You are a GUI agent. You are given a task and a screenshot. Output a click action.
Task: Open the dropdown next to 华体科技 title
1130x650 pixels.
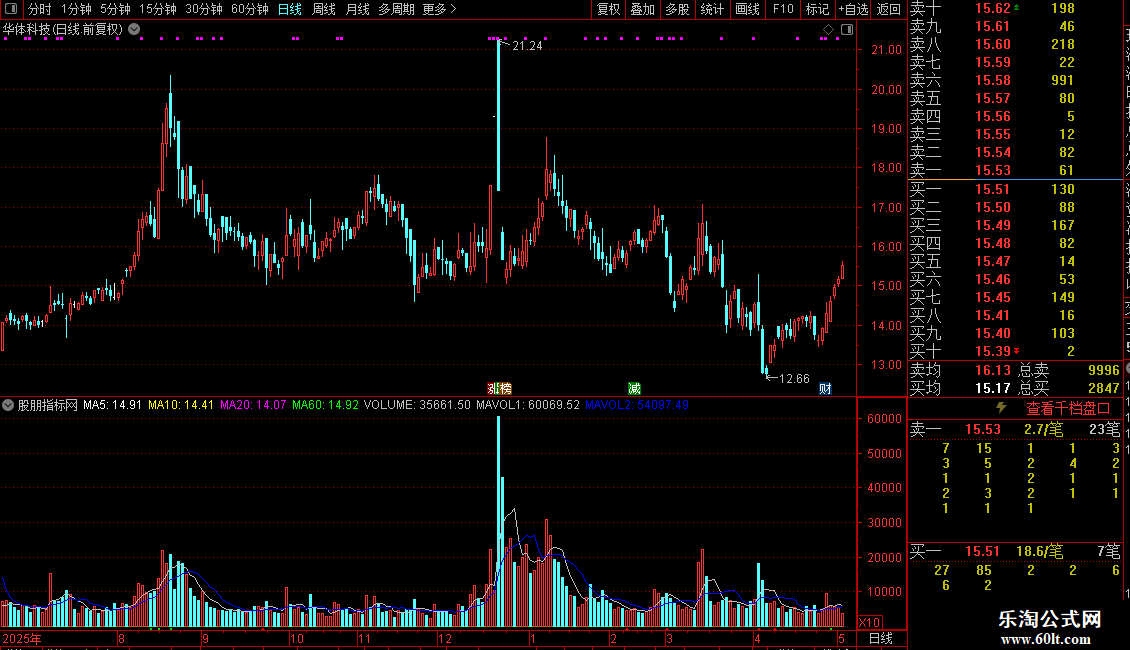click(134, 30)
